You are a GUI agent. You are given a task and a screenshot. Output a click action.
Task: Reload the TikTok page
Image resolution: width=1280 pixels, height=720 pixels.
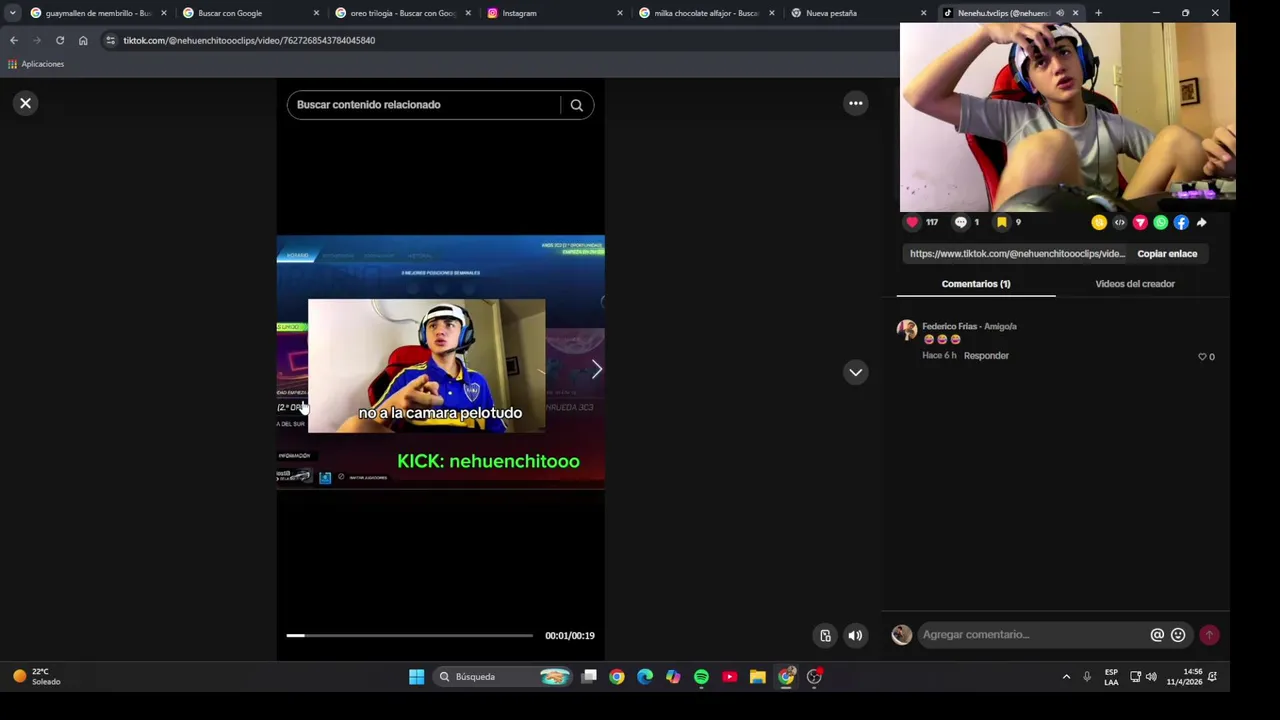point(60,40)
